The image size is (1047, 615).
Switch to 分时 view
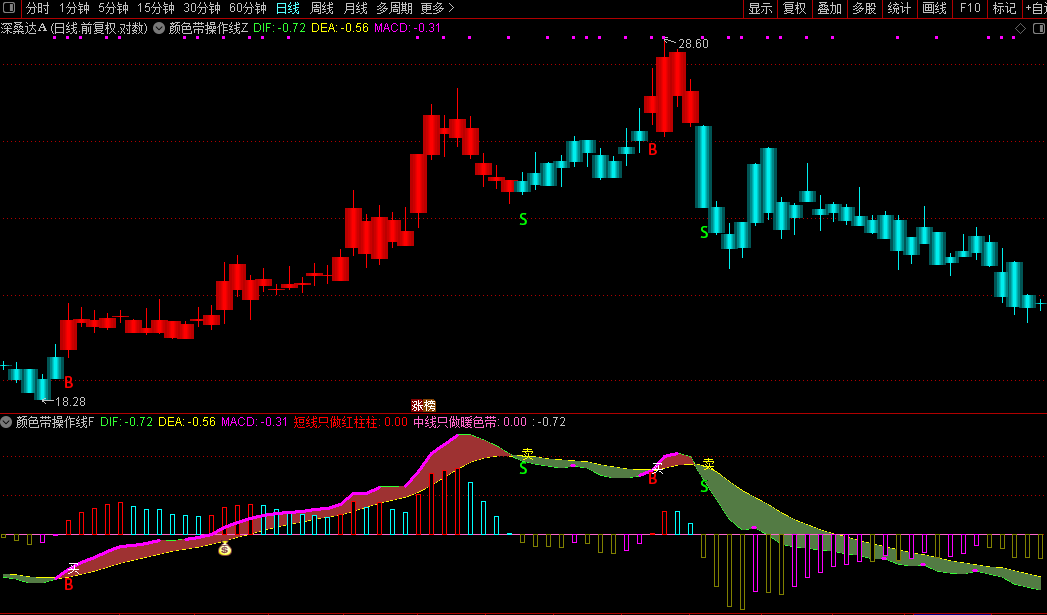[x=37, y=8]
